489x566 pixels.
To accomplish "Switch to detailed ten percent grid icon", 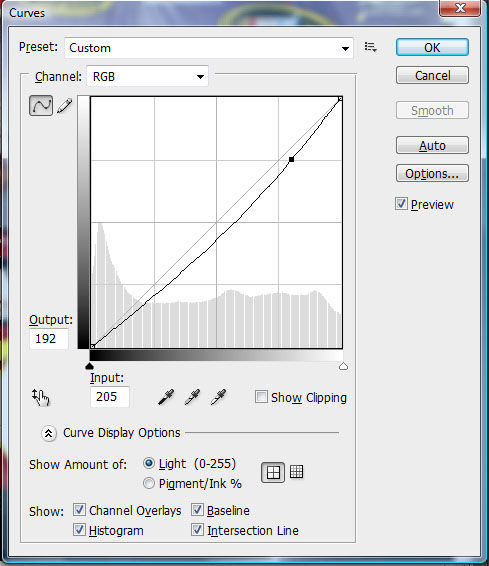I will [297, 471].
